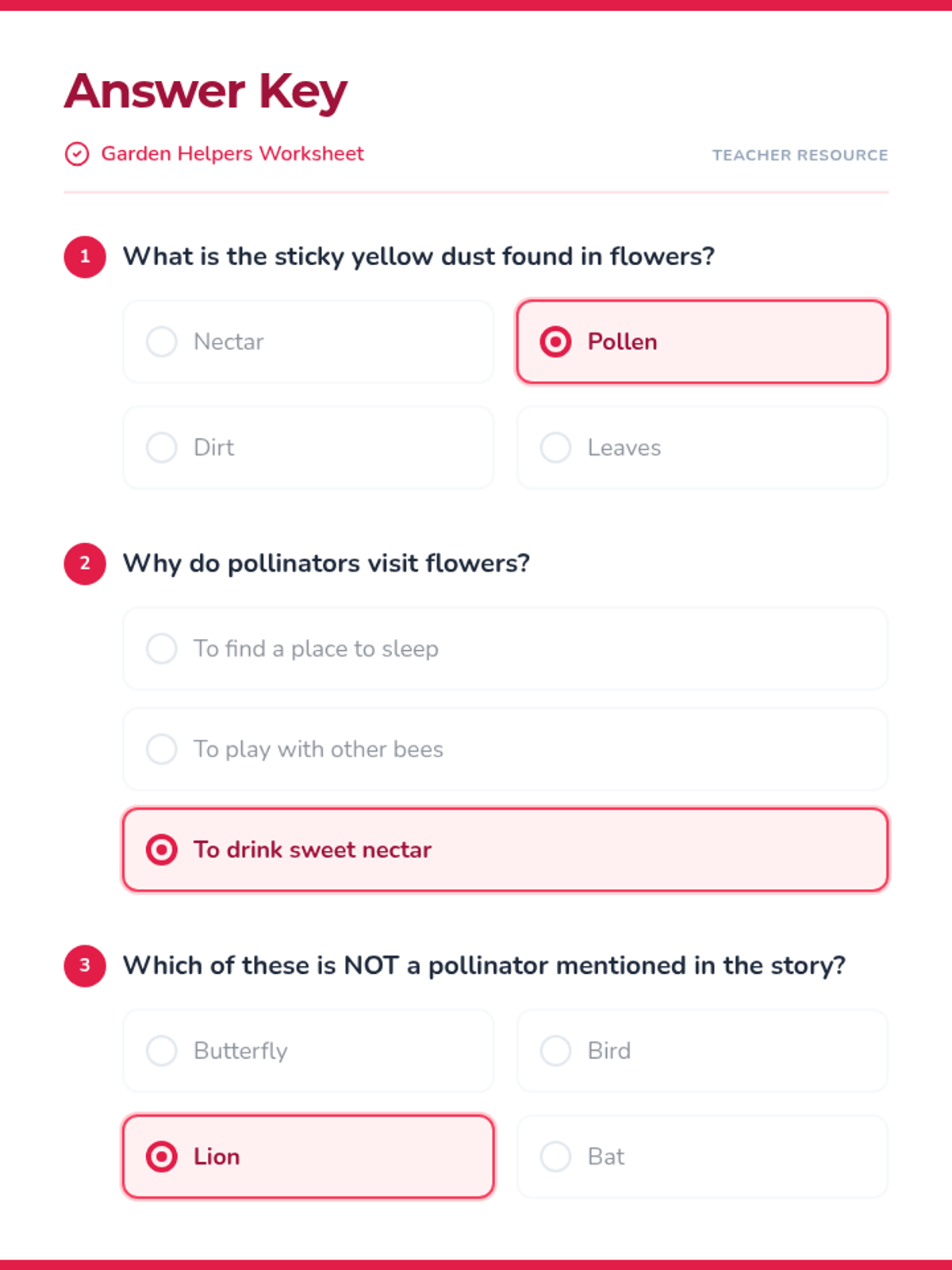Click the Answer Key heading
Viewport: 952px width, 1270px height.
pos(206,92)
